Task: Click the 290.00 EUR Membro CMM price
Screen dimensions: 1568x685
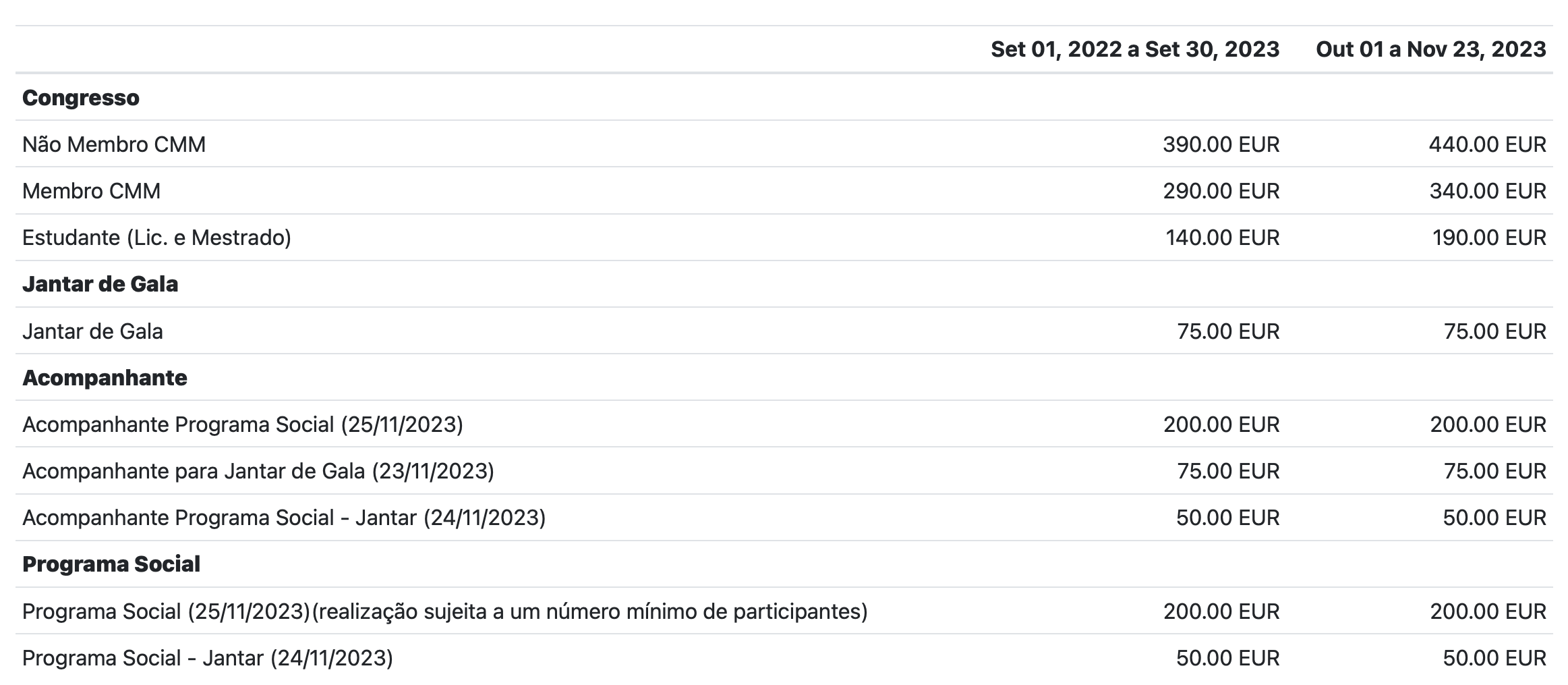Action: point(1221,191)
